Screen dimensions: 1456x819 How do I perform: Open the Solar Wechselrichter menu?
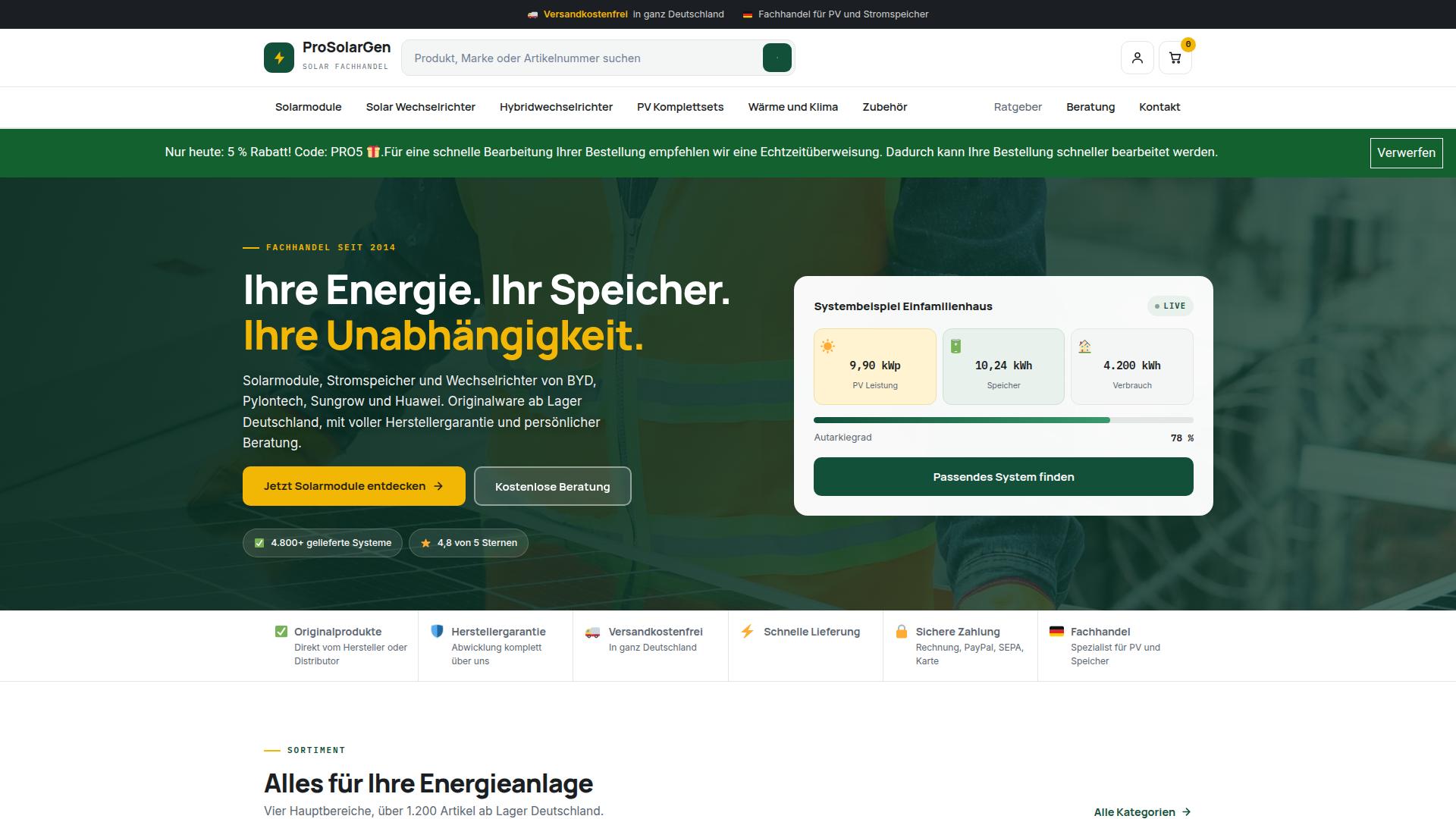[x=421, y=107]
